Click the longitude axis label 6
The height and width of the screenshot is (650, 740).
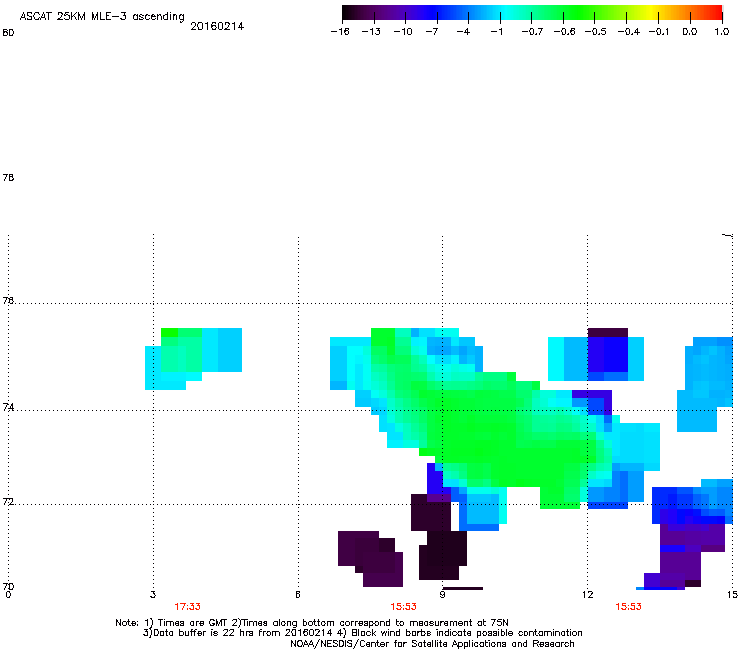click(x=298, y=595)
